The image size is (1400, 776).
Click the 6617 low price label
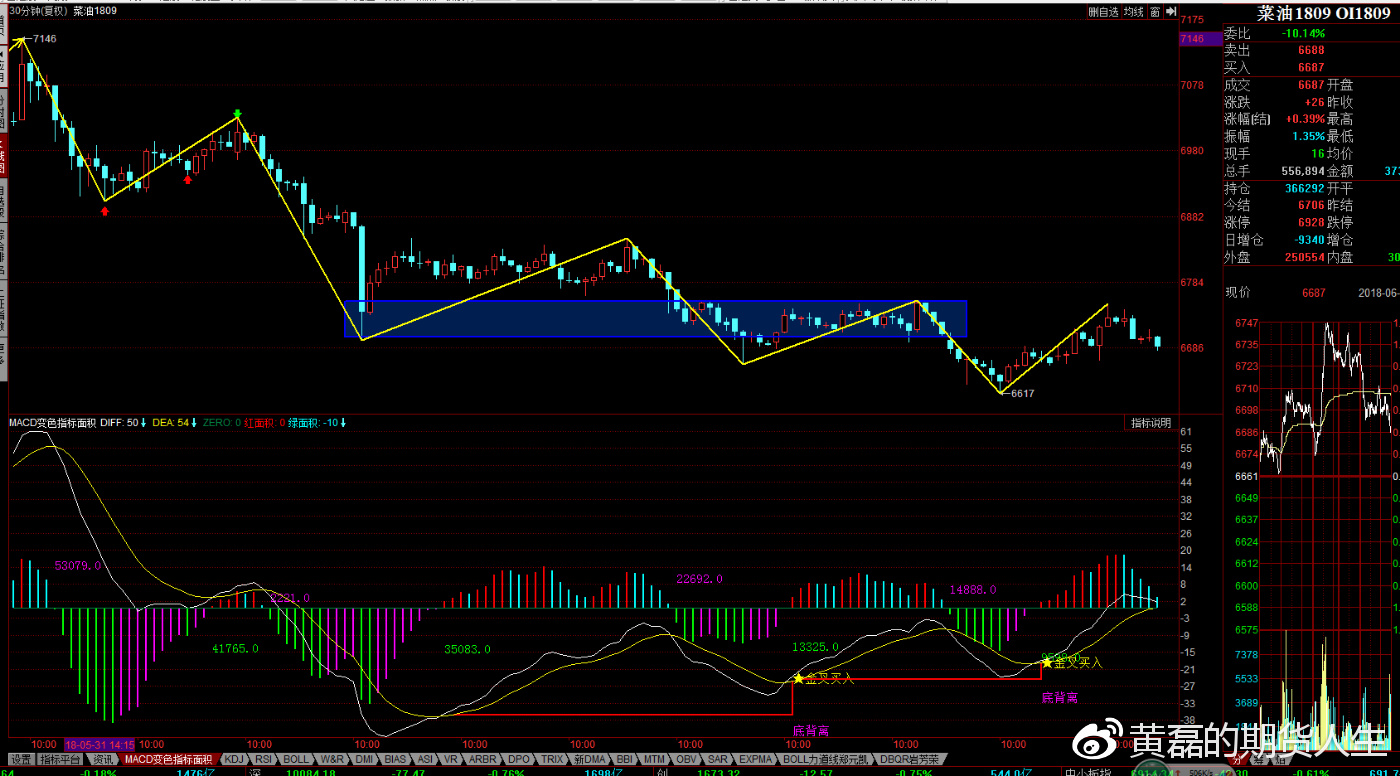pyautogui.click(x=1022, y=393)
